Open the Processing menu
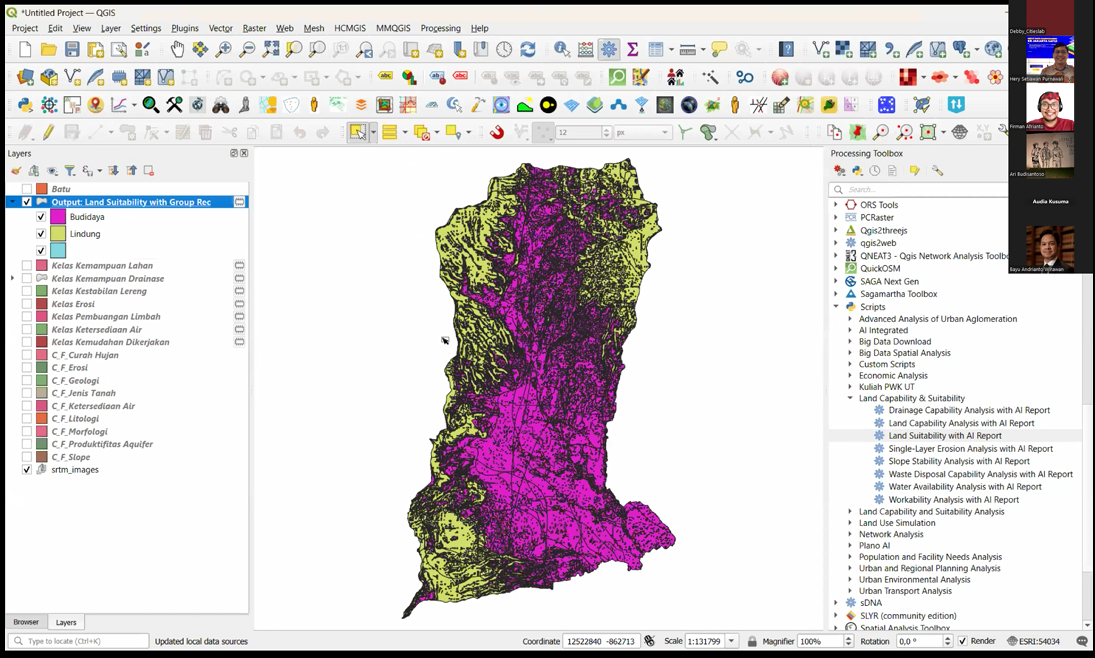The width and height of the screenshot is (1095, 658). (x=440, y=28)
